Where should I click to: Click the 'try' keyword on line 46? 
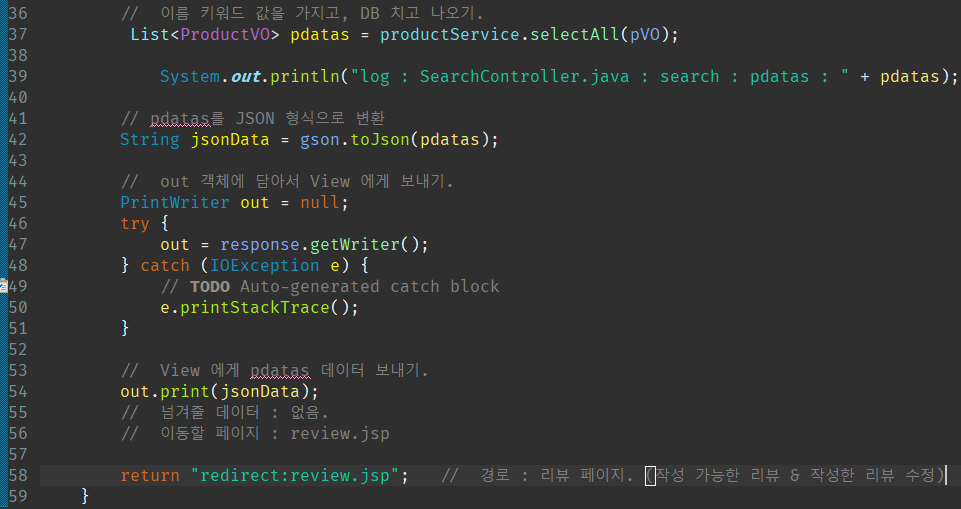click(x=135, y=224)
